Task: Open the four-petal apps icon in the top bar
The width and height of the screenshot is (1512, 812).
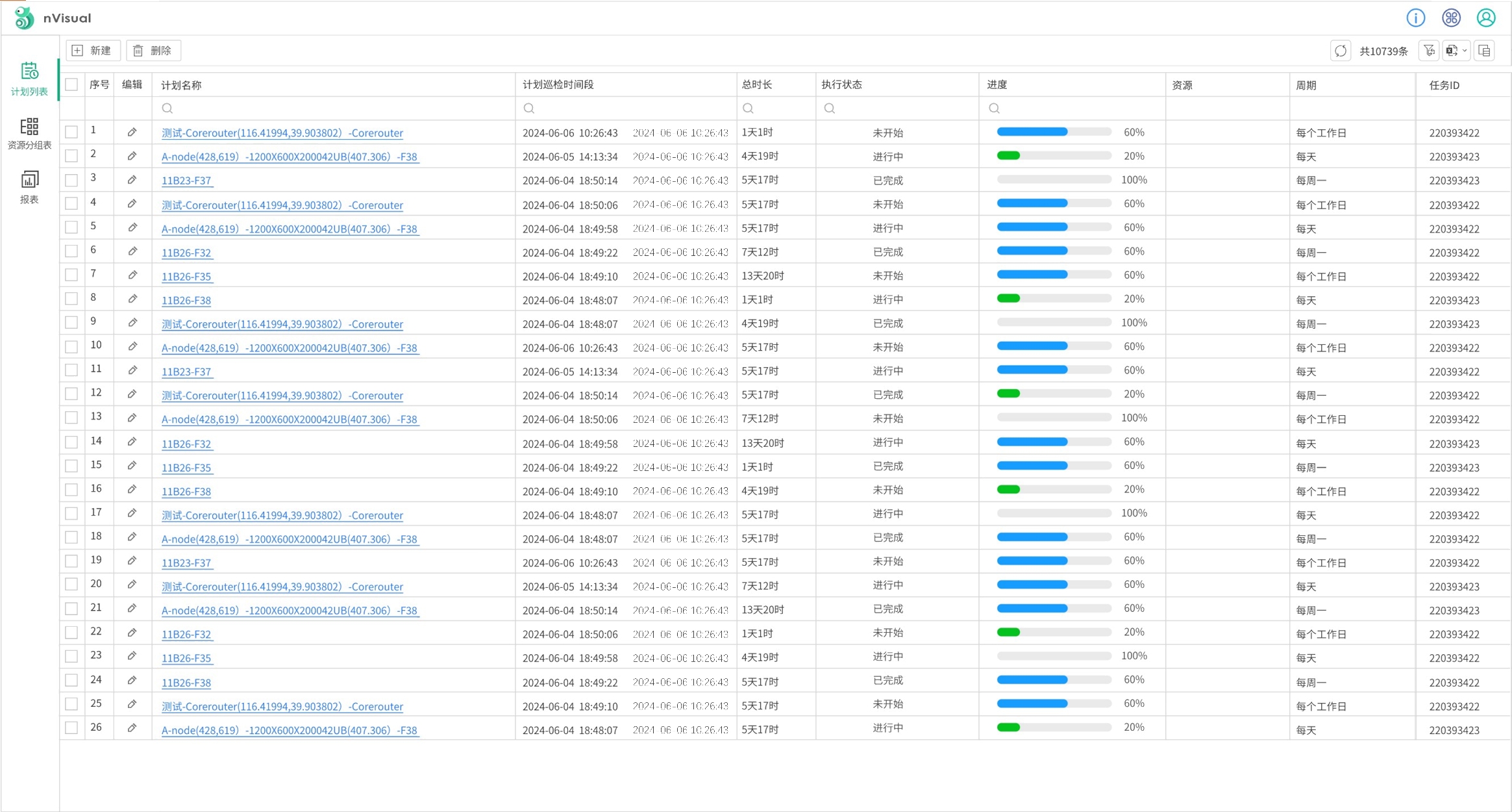Action: pos(1451,18)
